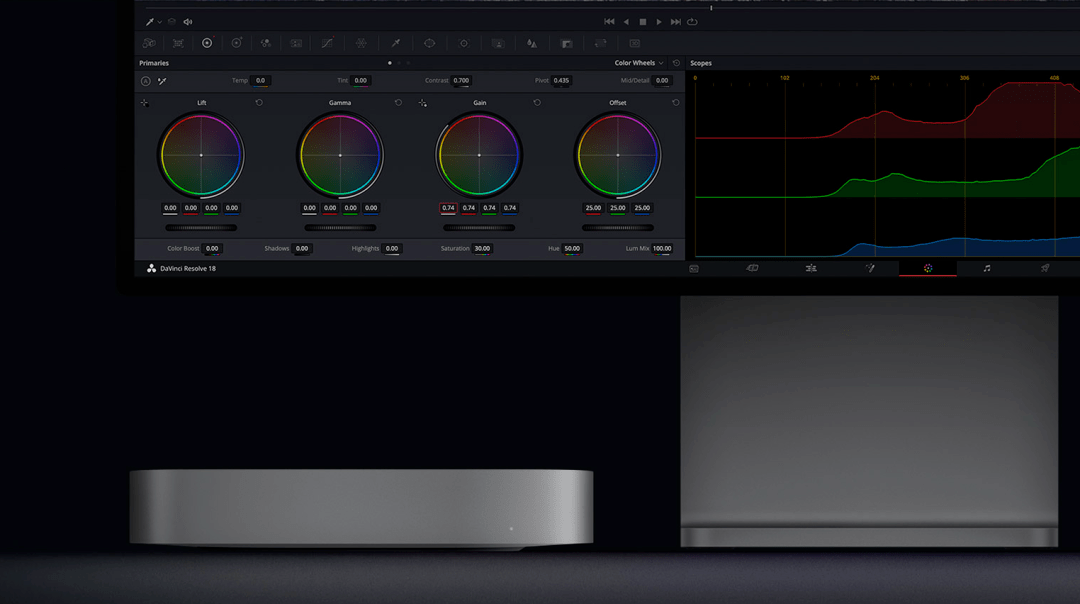
Task: Click the Saturation value field 30.00
Action: [x=482, y=249]
